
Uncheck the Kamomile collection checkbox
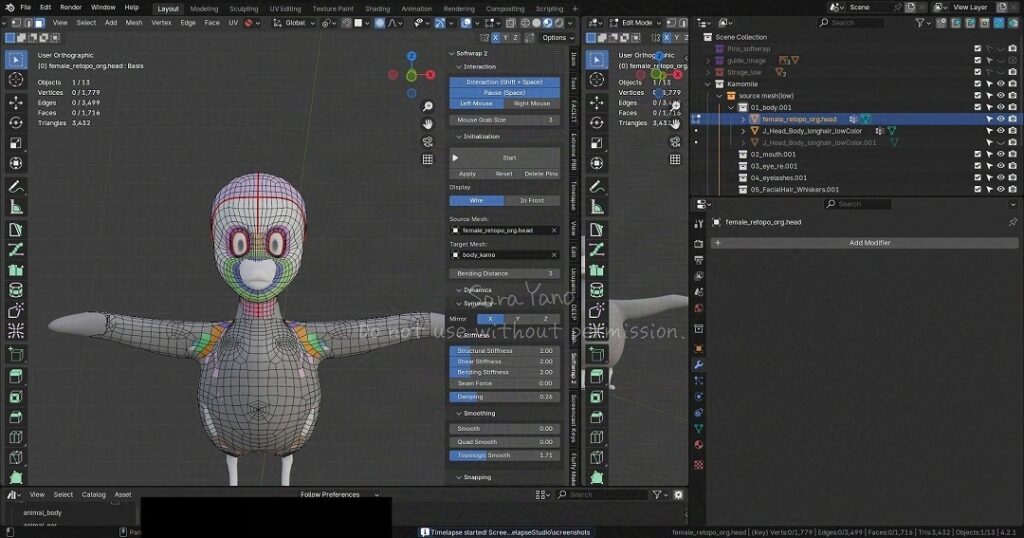[x=979, y=84]
